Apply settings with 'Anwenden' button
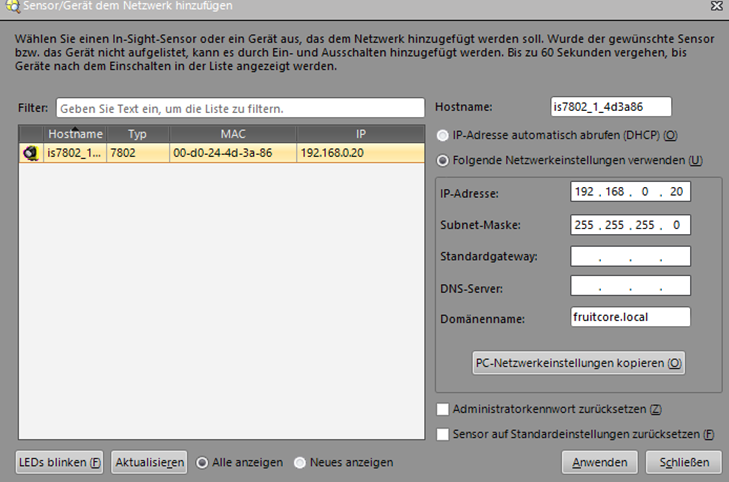 (x=599, y=462)
